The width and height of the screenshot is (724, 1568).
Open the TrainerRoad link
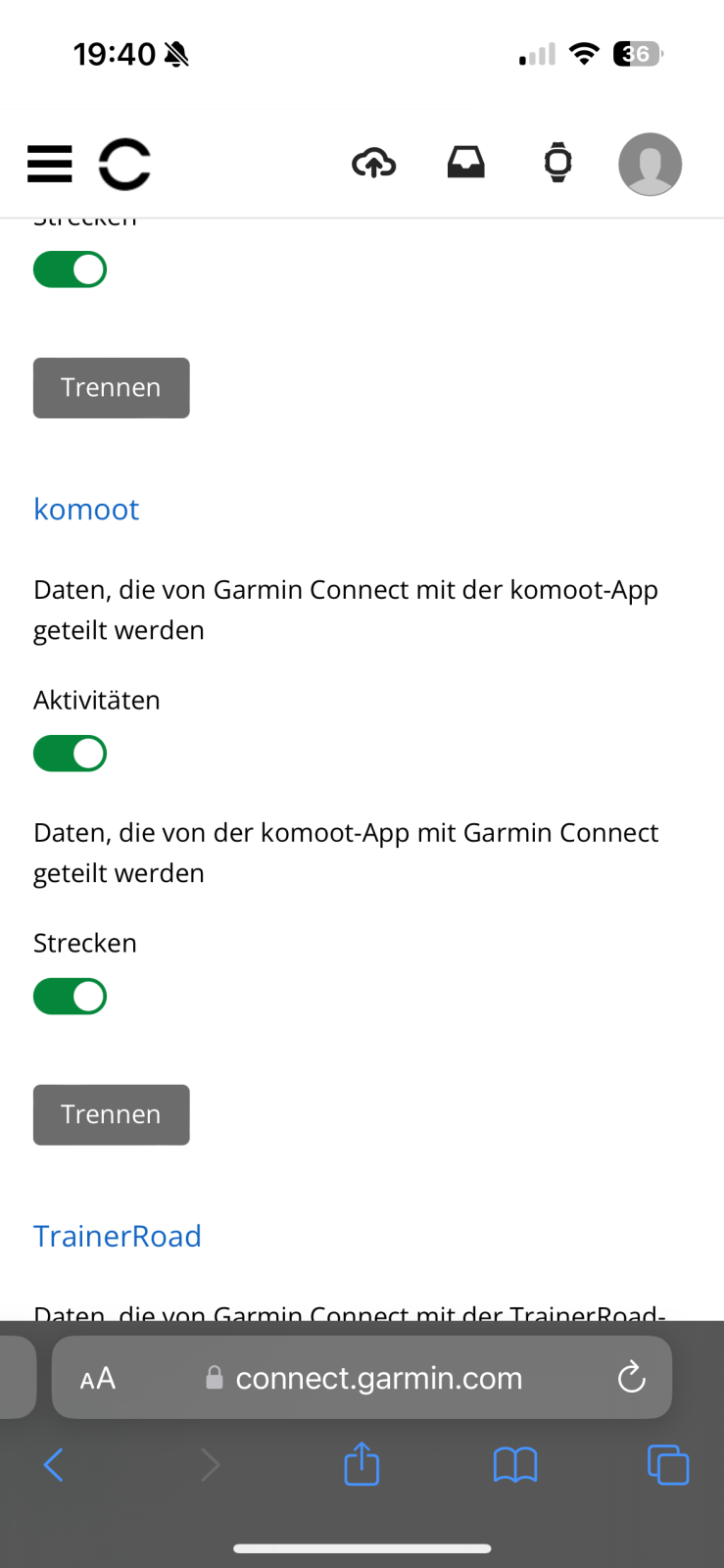tap(118, 1237)
